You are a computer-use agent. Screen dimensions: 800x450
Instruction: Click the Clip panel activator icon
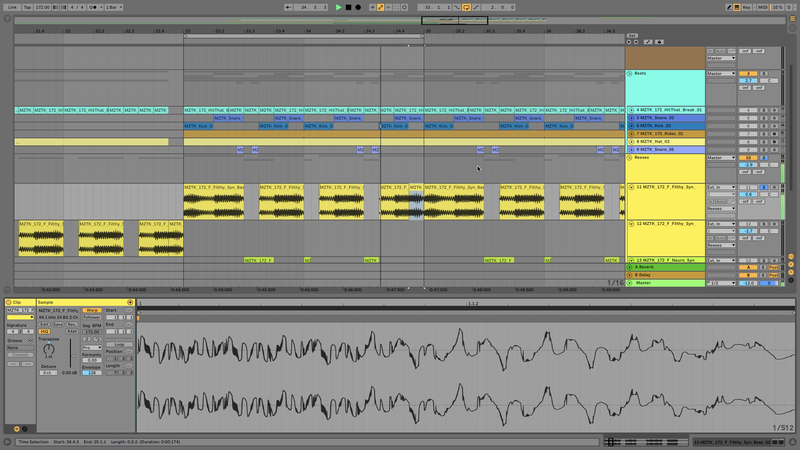pyautogui.click(x=8, y=303)
